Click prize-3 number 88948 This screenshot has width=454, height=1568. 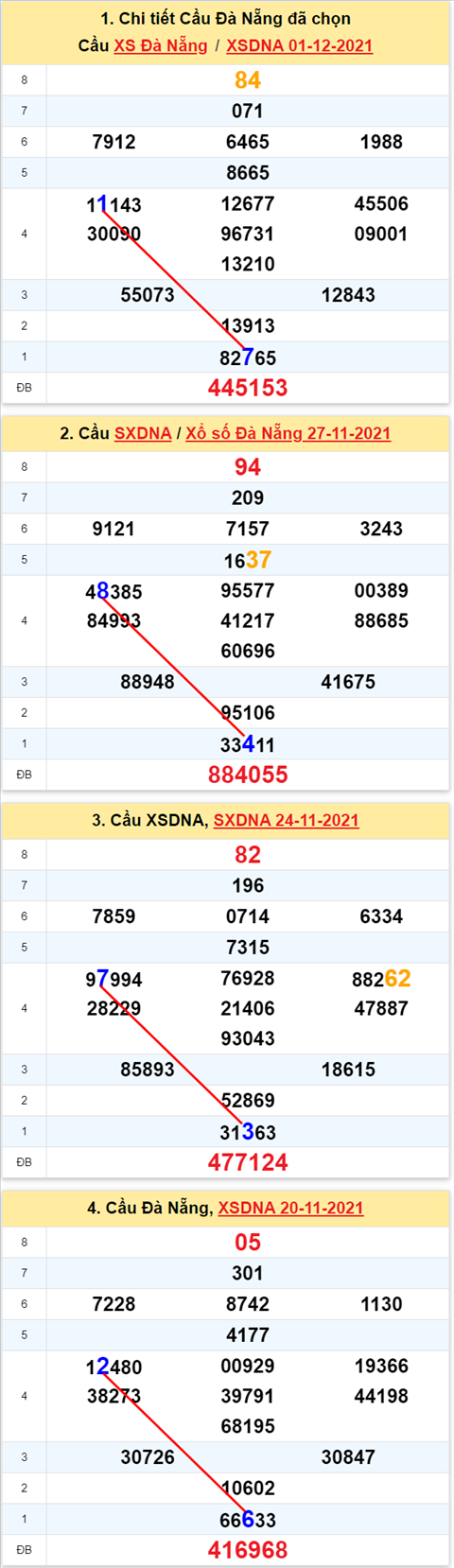(x=148, y=682)
